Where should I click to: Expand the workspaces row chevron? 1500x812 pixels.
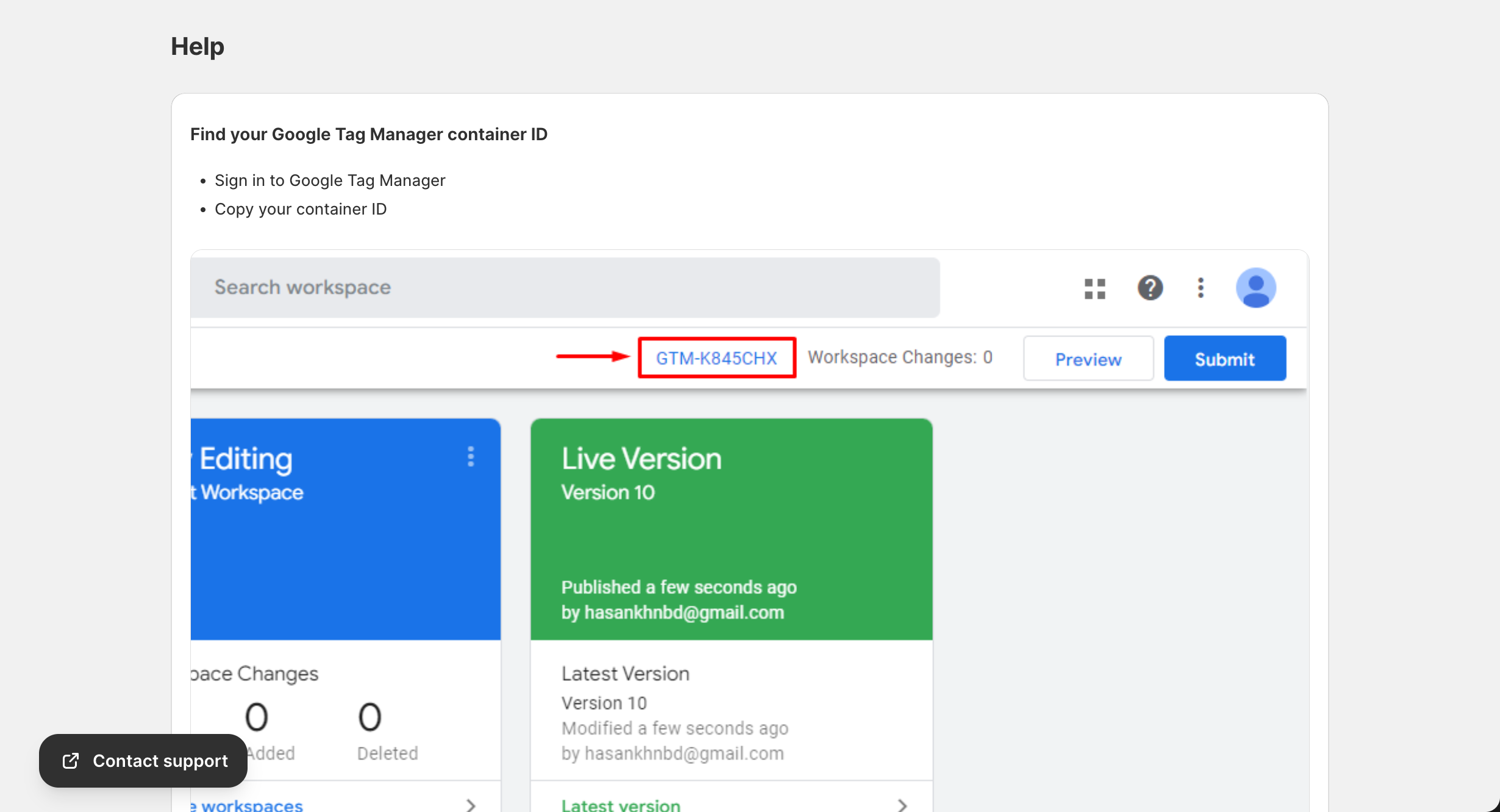point(471,805)
